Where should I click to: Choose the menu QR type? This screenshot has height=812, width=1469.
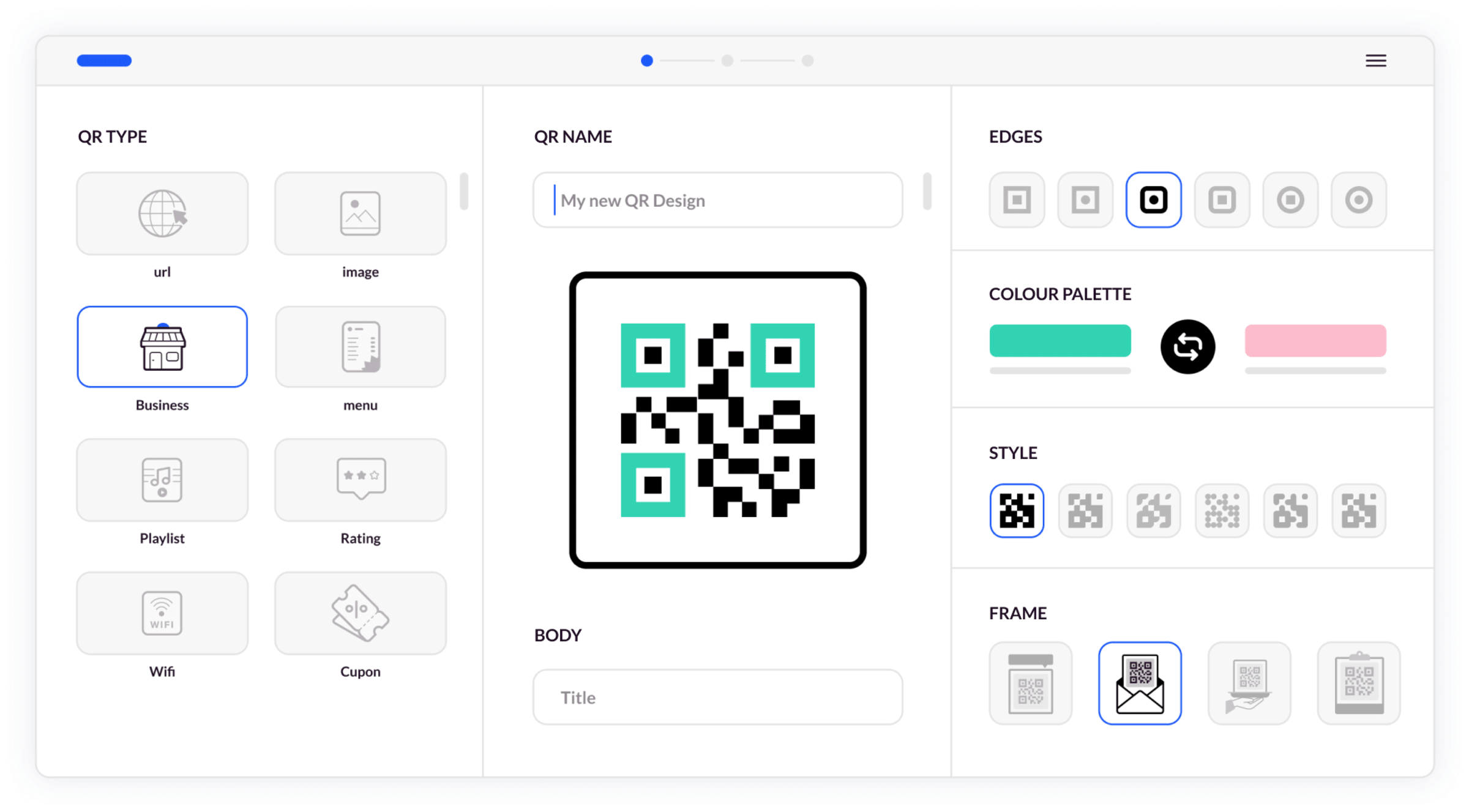pyautogui.click(x=361, y=347)
